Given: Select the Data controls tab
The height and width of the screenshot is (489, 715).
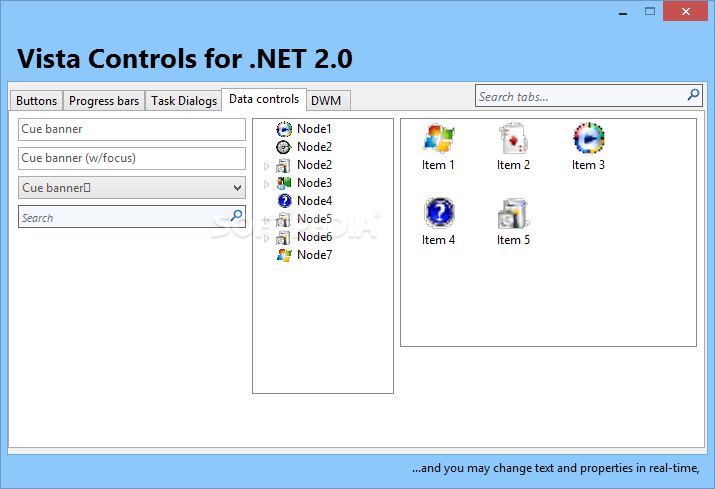Looking at the screenshot, I should [x=264, y=99].
